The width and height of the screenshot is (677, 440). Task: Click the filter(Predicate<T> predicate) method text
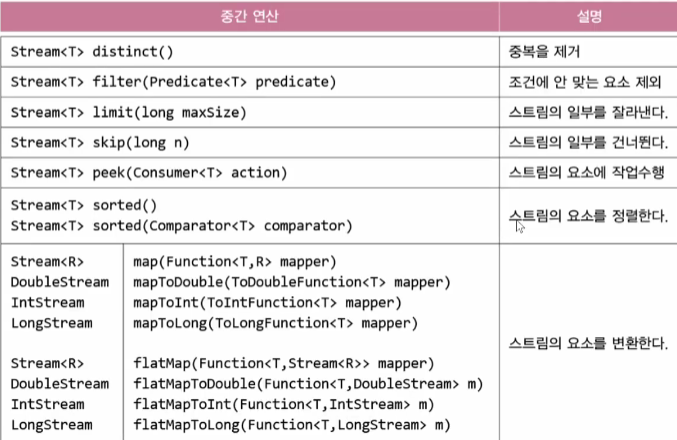[214, 82]
